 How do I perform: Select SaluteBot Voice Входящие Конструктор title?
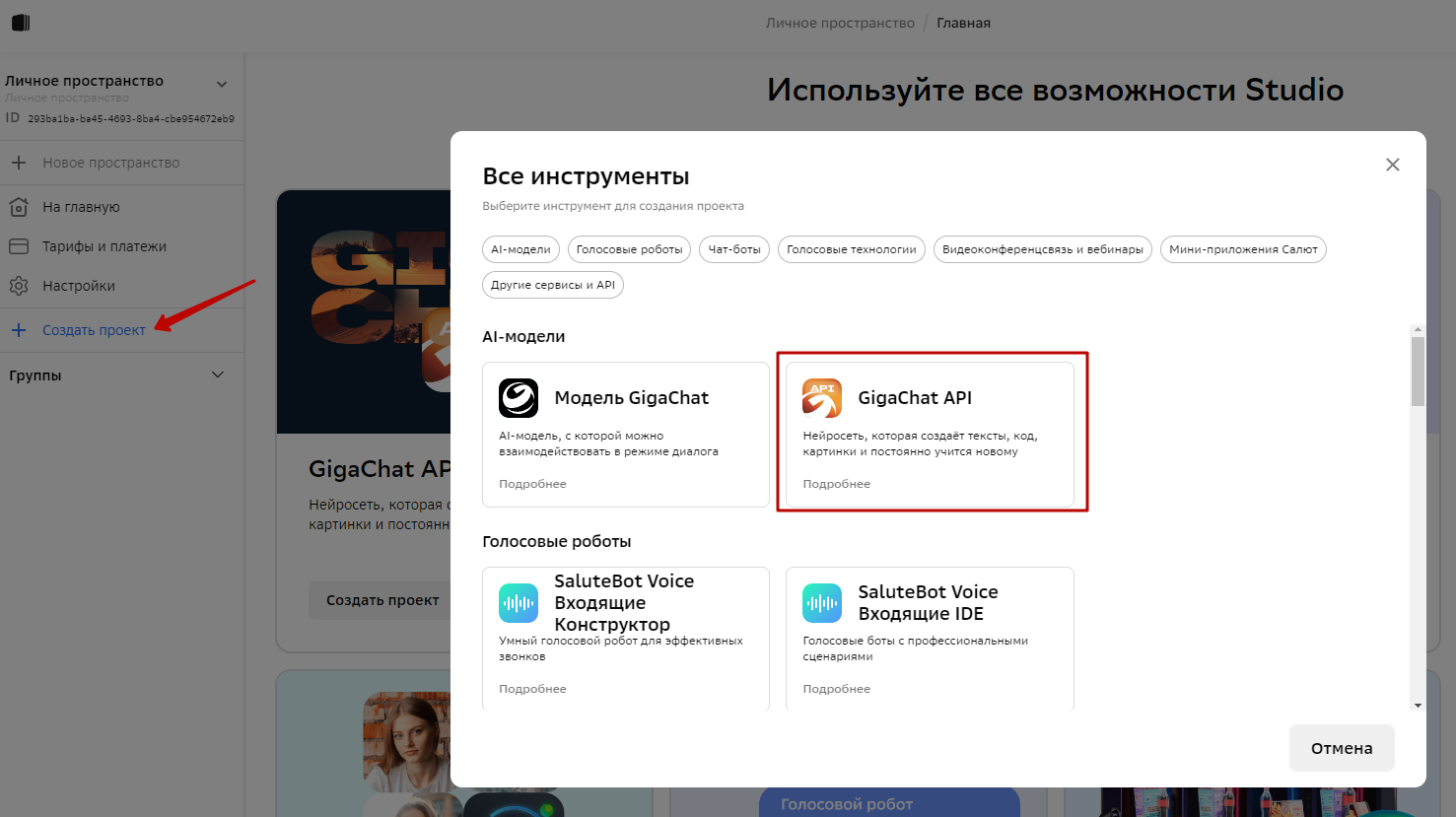coord(624,602)
